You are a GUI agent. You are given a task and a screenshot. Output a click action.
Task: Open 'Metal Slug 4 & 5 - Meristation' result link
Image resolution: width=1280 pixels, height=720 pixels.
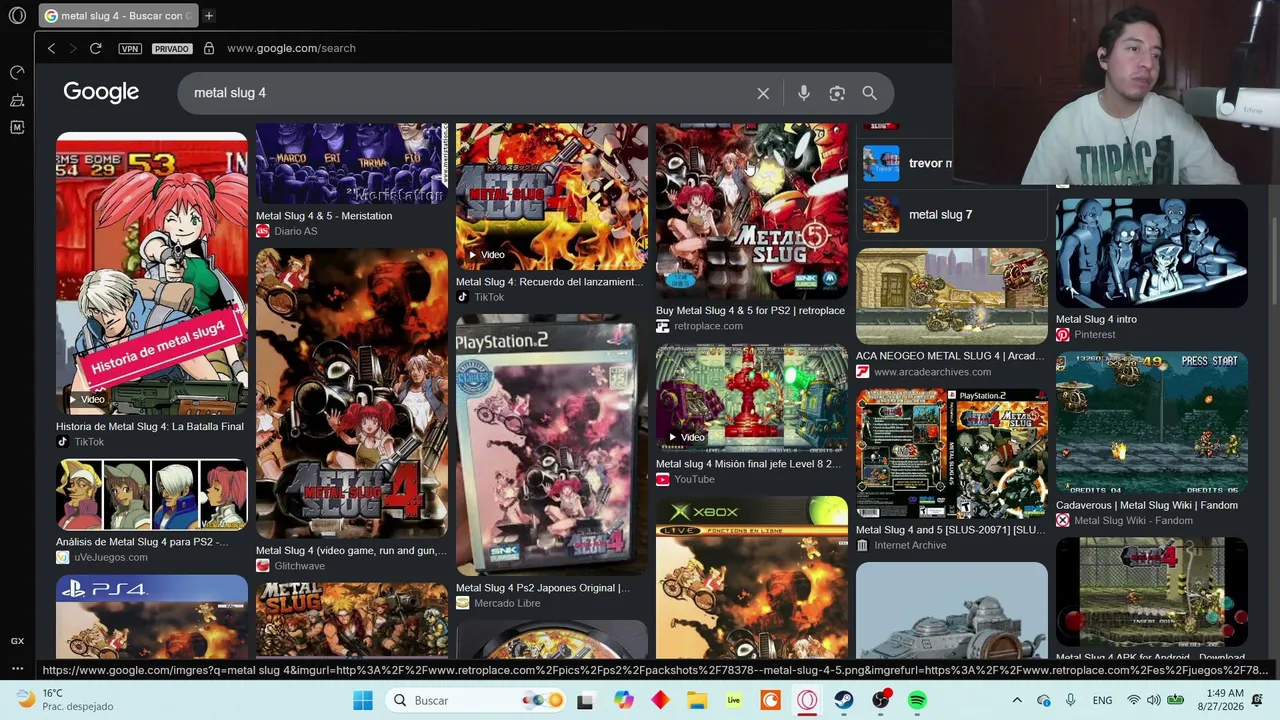click(324, 216)
